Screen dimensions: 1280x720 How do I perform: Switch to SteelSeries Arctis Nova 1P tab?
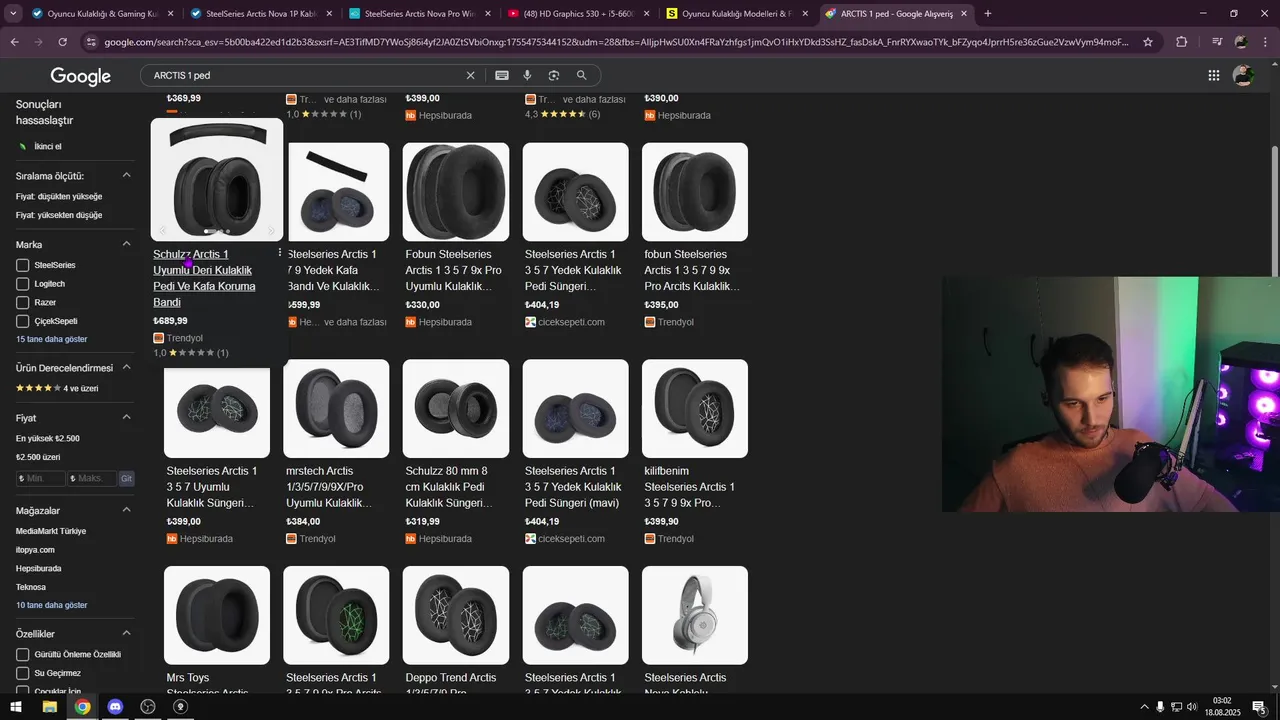(x=262, y=14)
